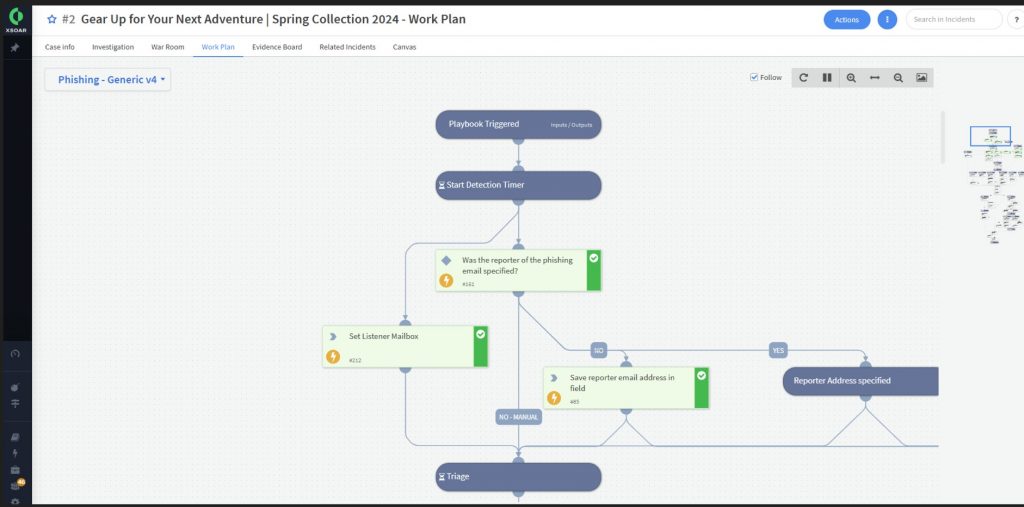1024x507 pixels.
Task: Open the Case Info tab
Action: click(59, 47)
